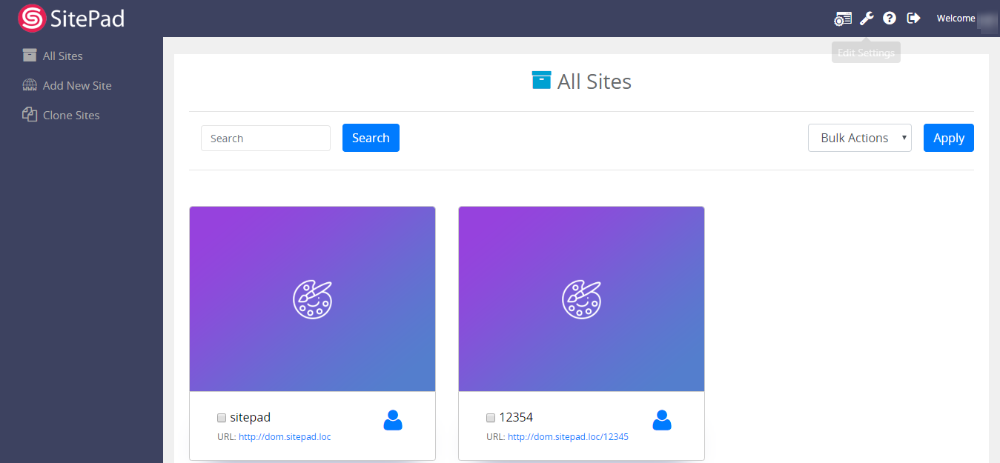Open the control panel icon in header

pyautogui.click(x=843, y=18)
